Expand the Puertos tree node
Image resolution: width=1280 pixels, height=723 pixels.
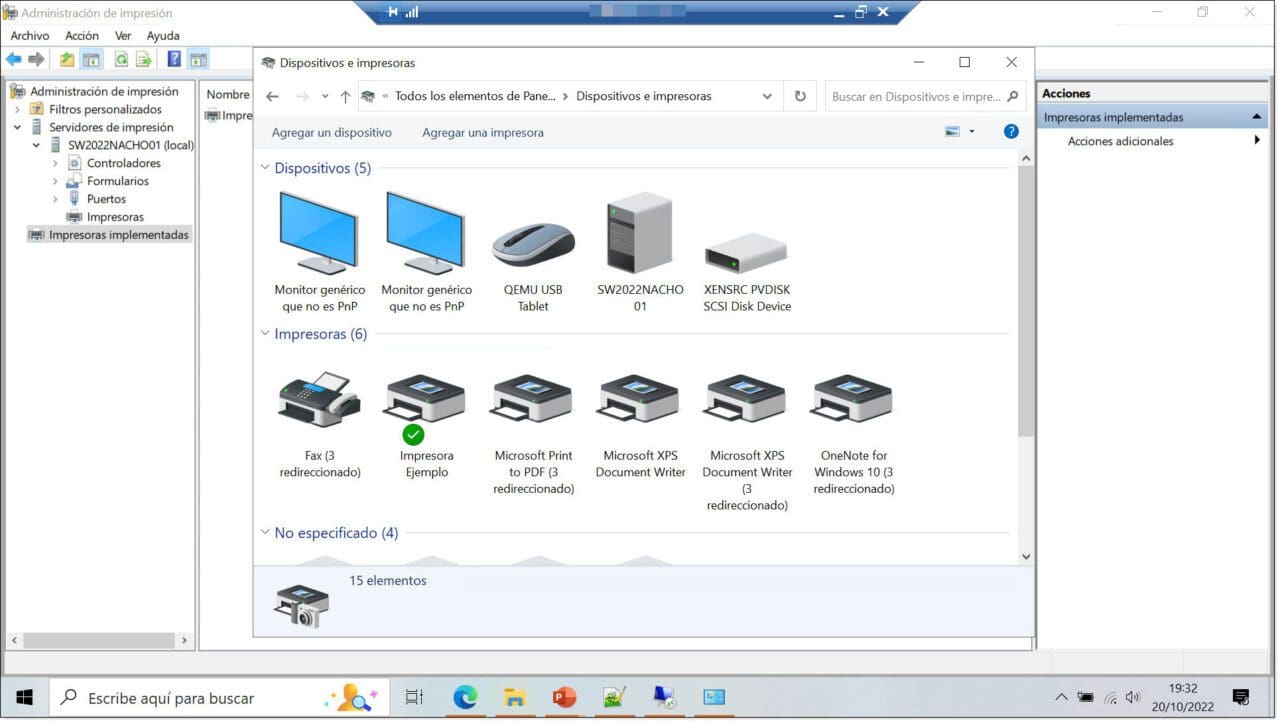tap(55, 199)
